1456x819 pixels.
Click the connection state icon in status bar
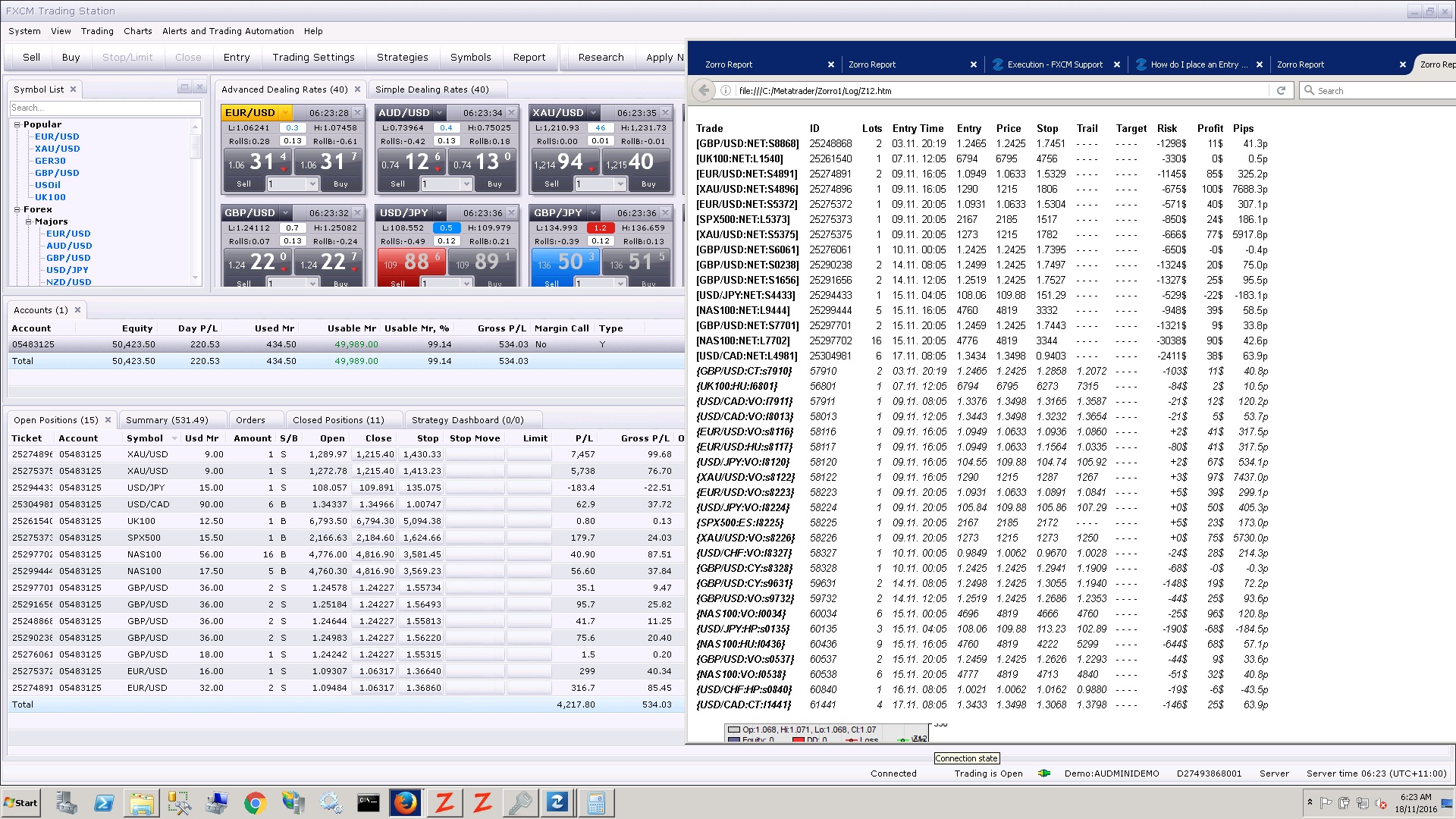click(x=1044, y=773)
